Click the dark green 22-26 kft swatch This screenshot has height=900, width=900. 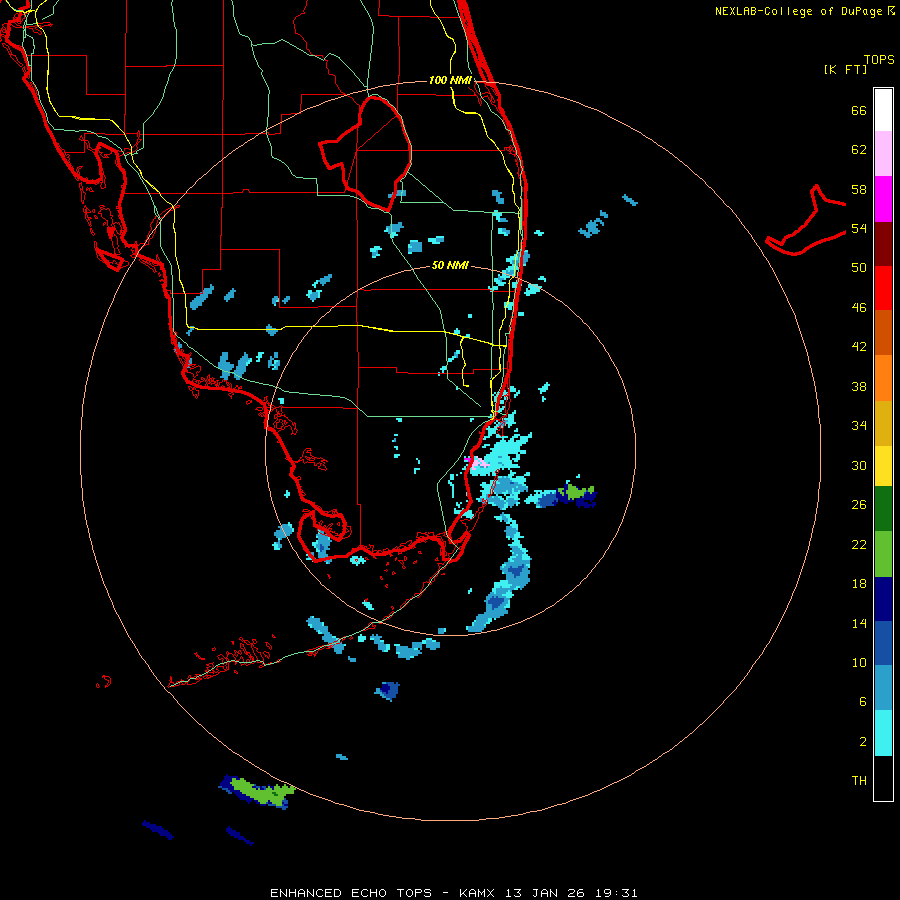click(x=883, y=509)
